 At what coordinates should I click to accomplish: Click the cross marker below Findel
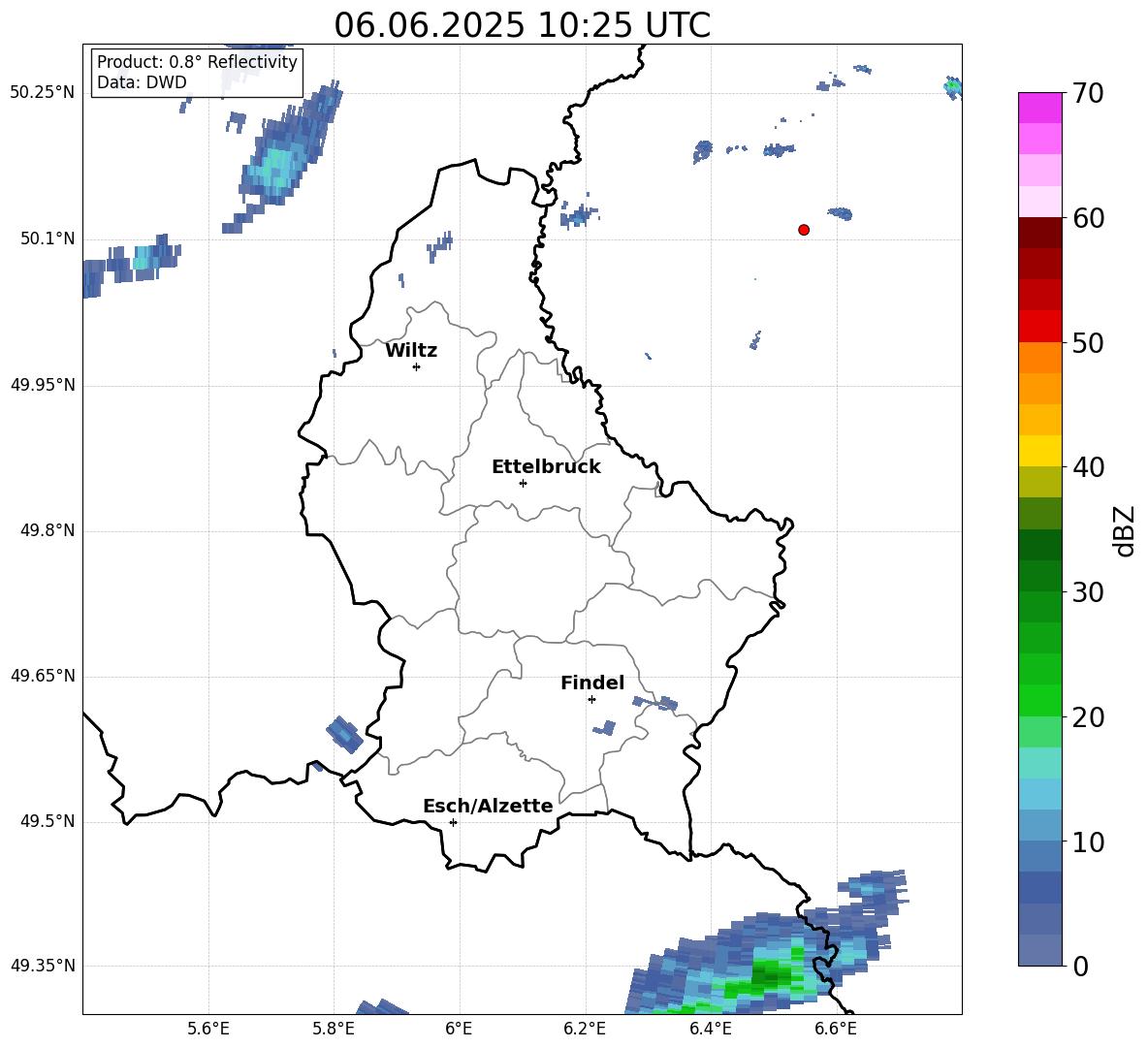click(x=591, y=700)
